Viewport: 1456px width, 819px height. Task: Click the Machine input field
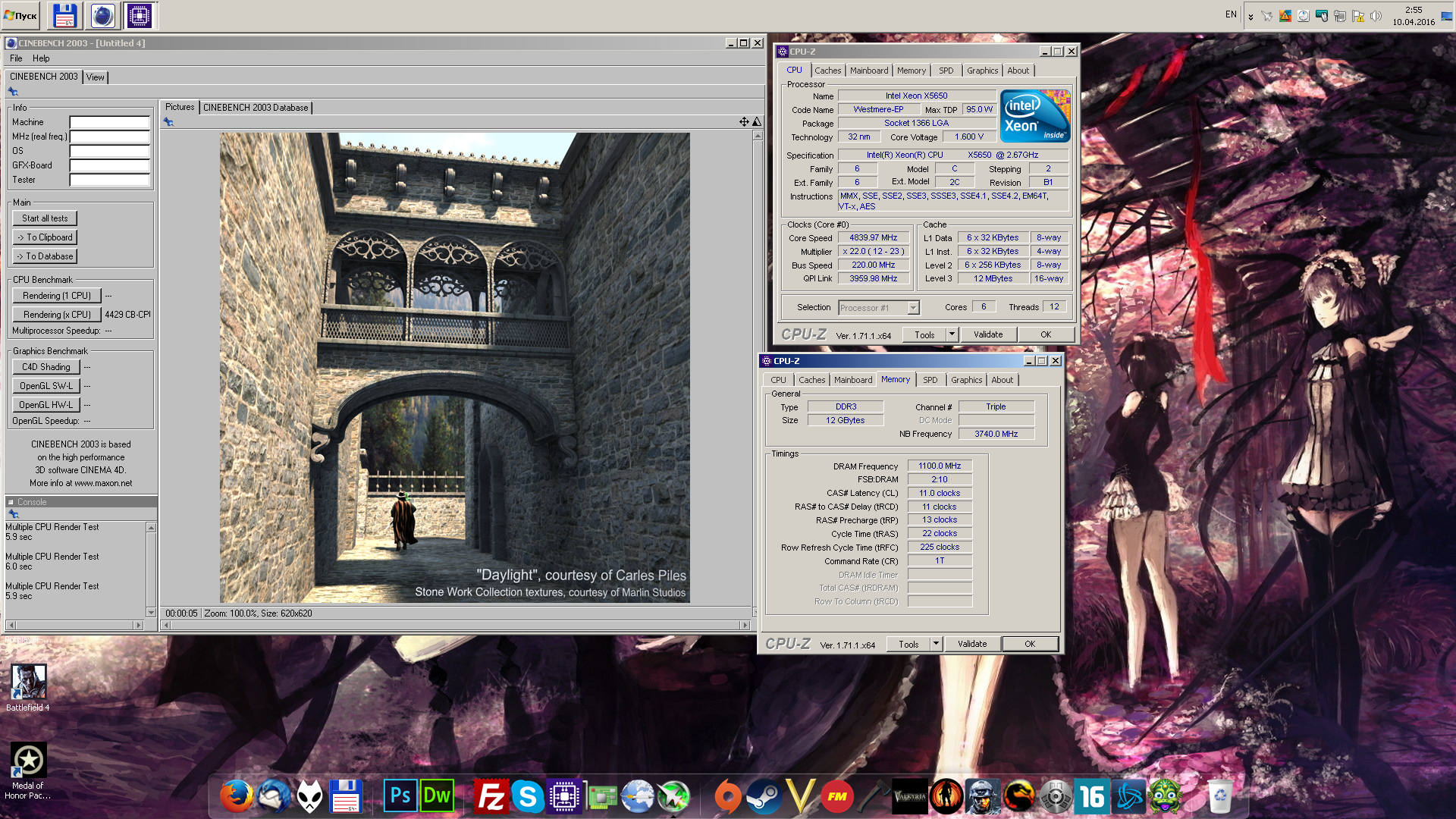(x=110, y=122)
